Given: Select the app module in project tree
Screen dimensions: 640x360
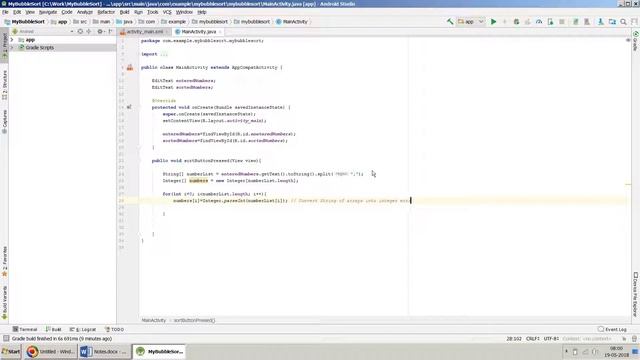Looking at the screenshot, I should pos(30,40).
